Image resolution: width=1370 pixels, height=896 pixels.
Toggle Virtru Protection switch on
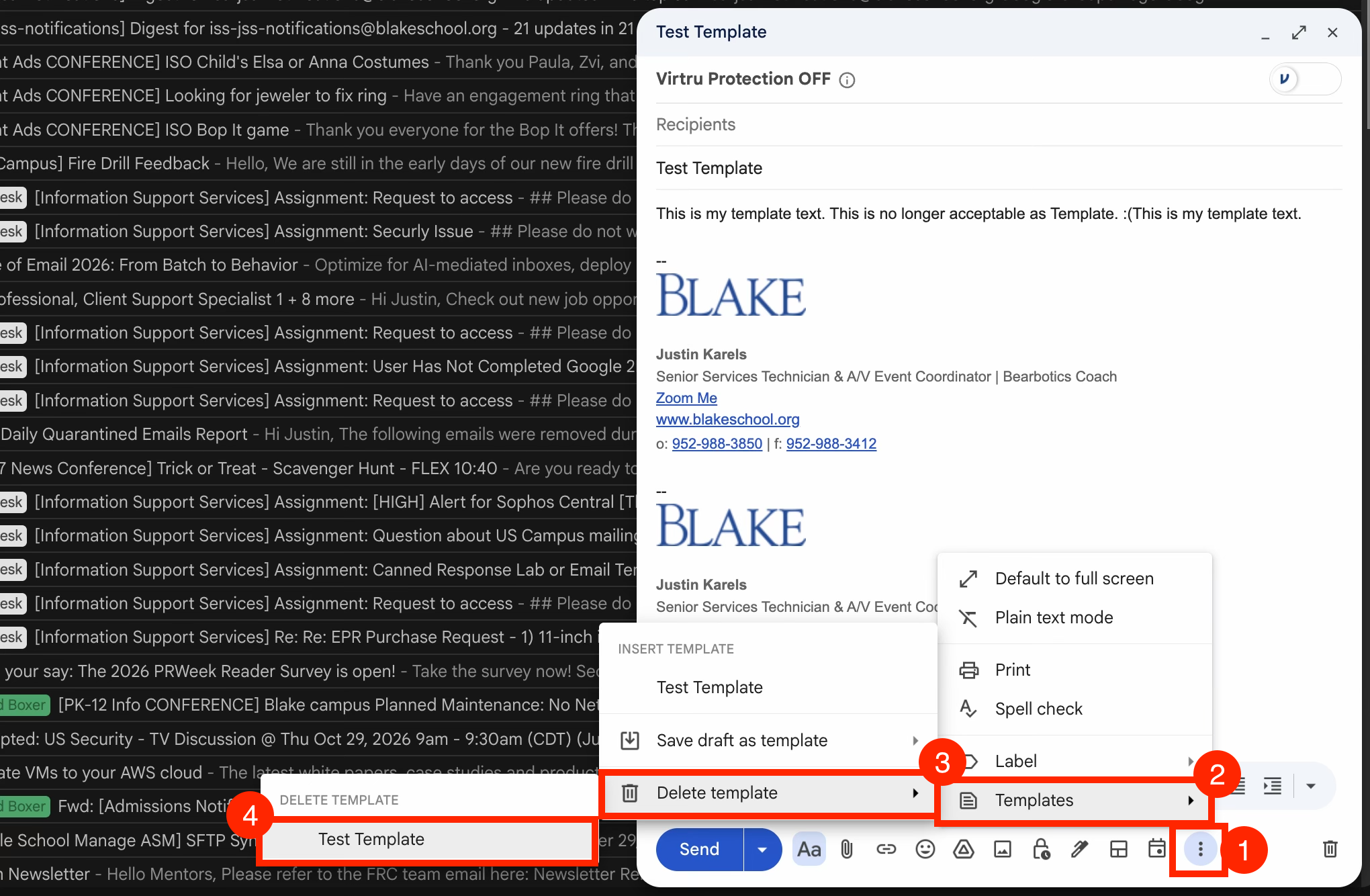pyautogui.click(x=1305, y=79)
